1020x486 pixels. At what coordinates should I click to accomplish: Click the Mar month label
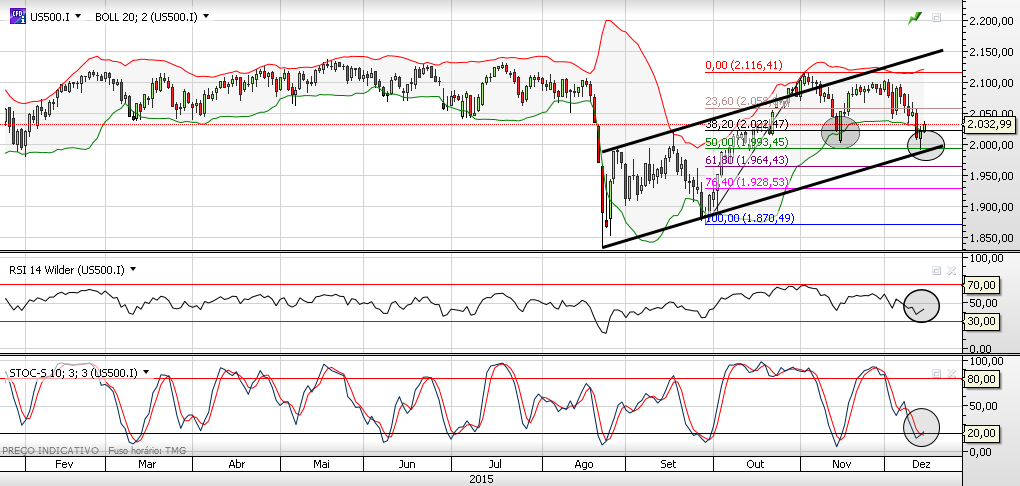click(148, 465)
